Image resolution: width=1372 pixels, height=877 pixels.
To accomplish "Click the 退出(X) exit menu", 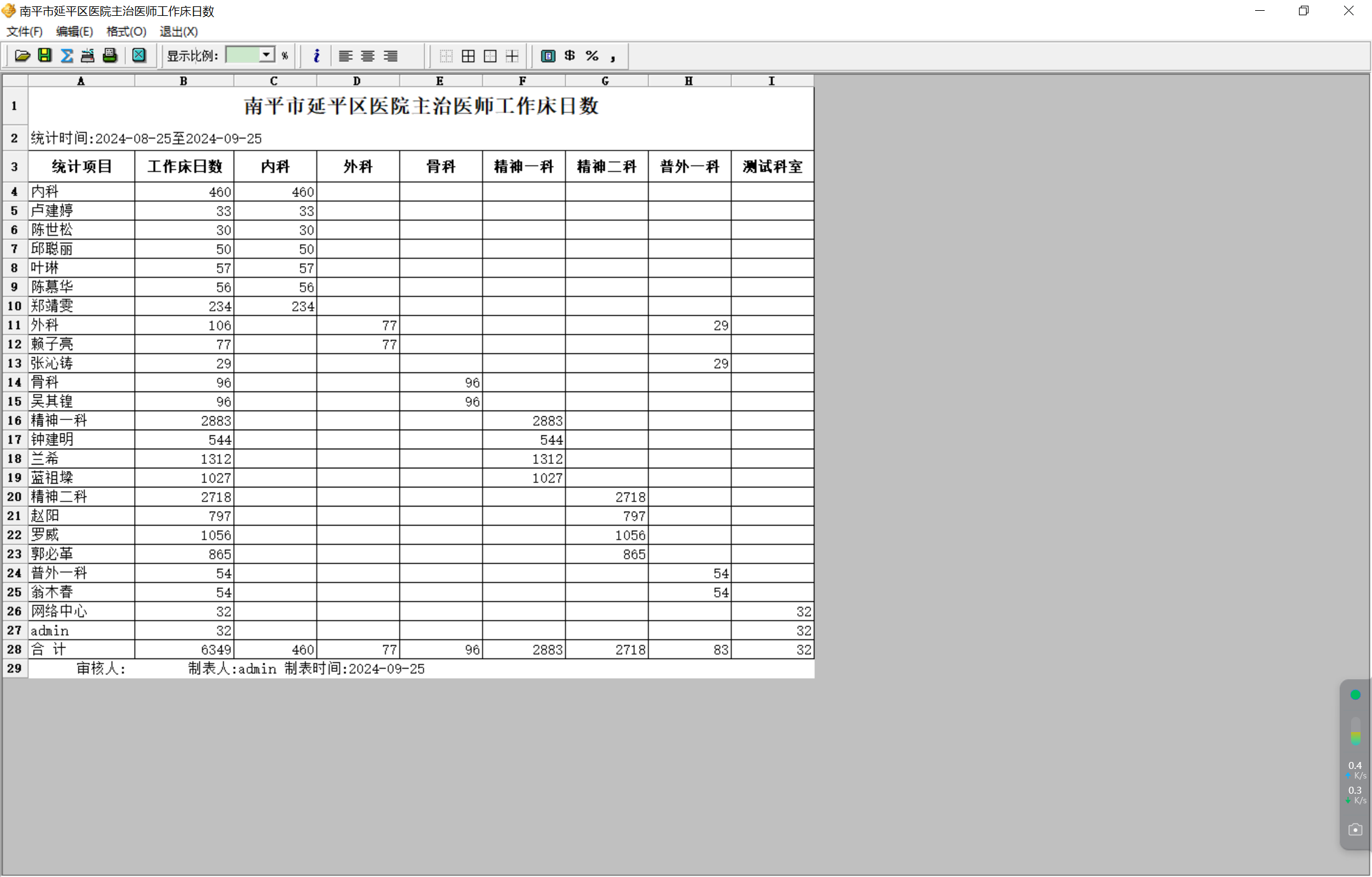I will point(178,31).
